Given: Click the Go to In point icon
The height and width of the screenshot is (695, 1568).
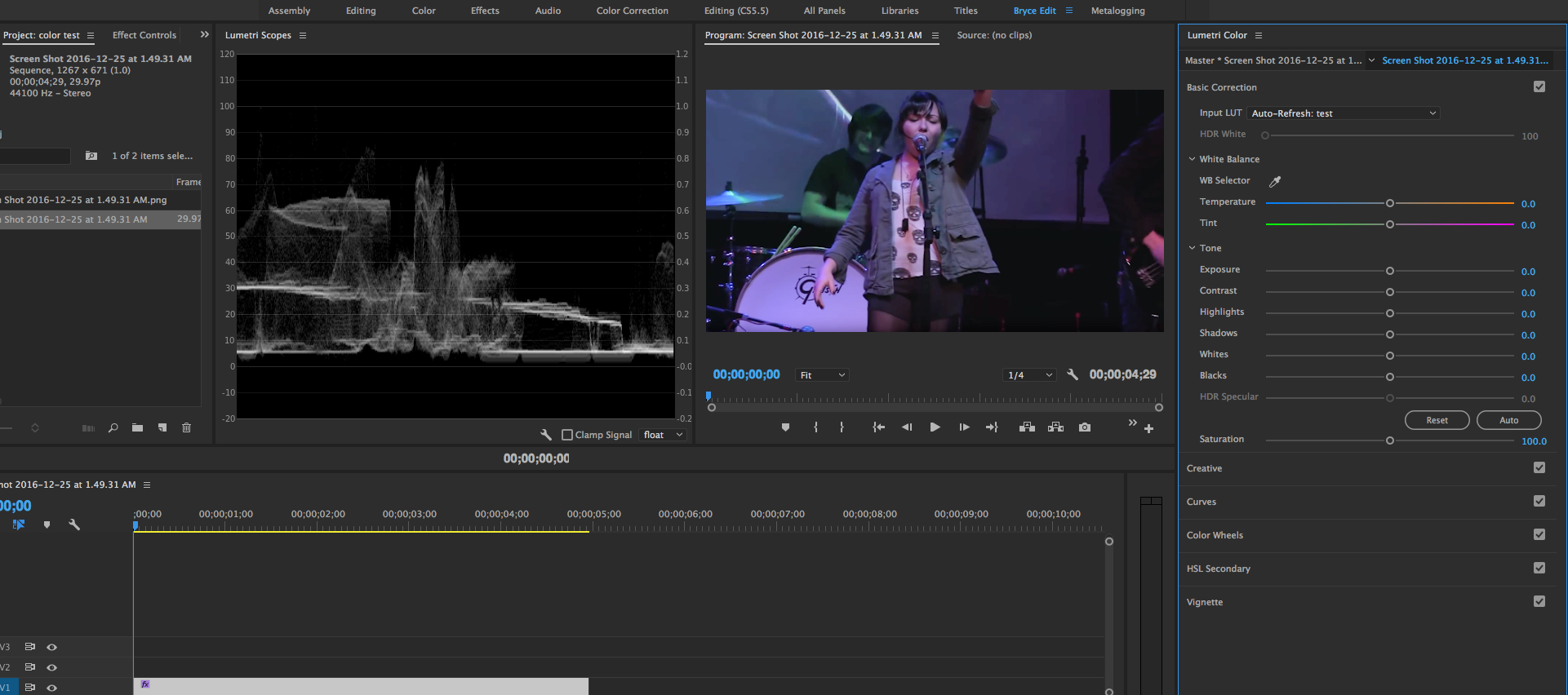Looking at the screenshot, I should point(878,427).
